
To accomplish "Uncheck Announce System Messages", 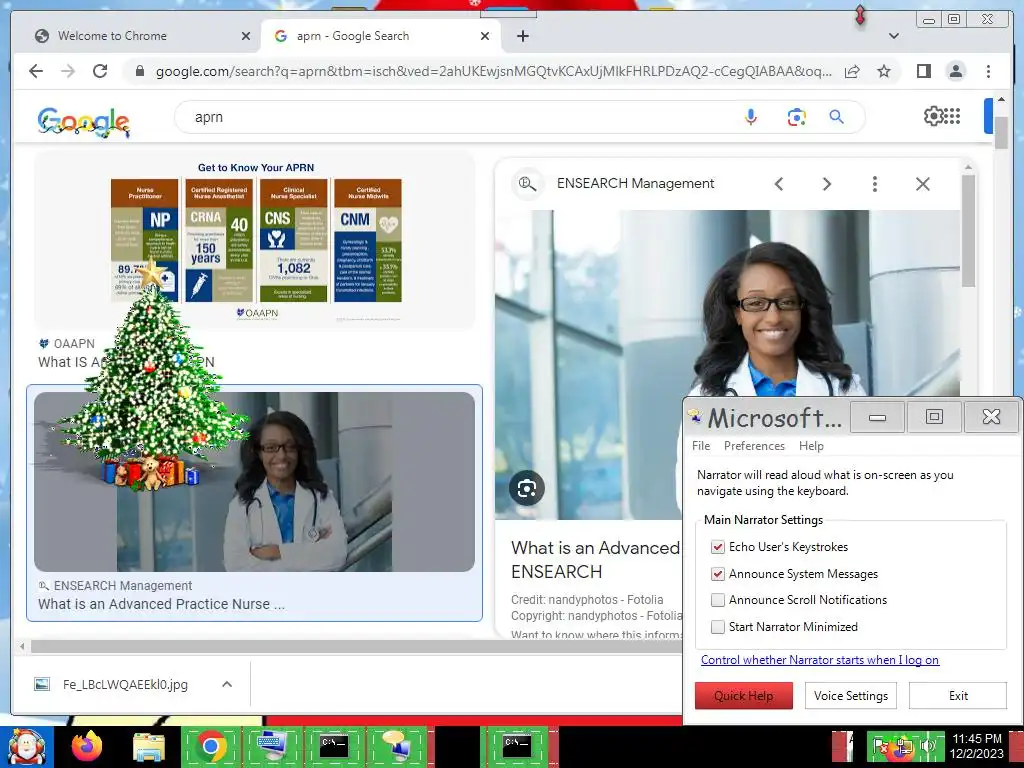I will 718,573.
